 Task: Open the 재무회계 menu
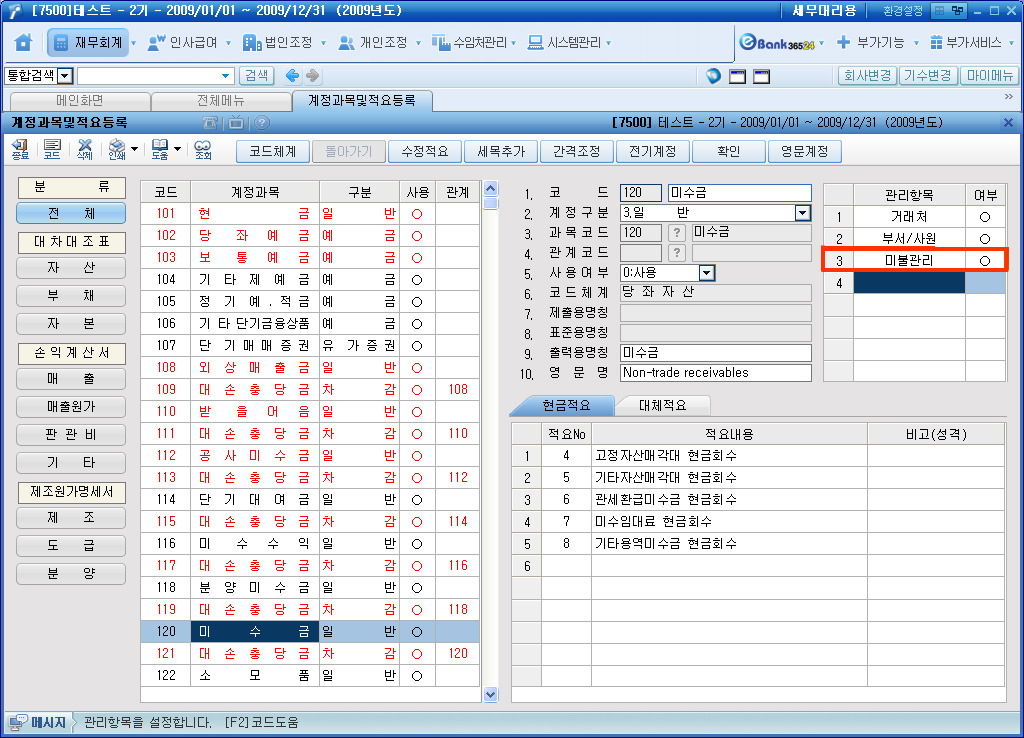click(x=88, y=42)
